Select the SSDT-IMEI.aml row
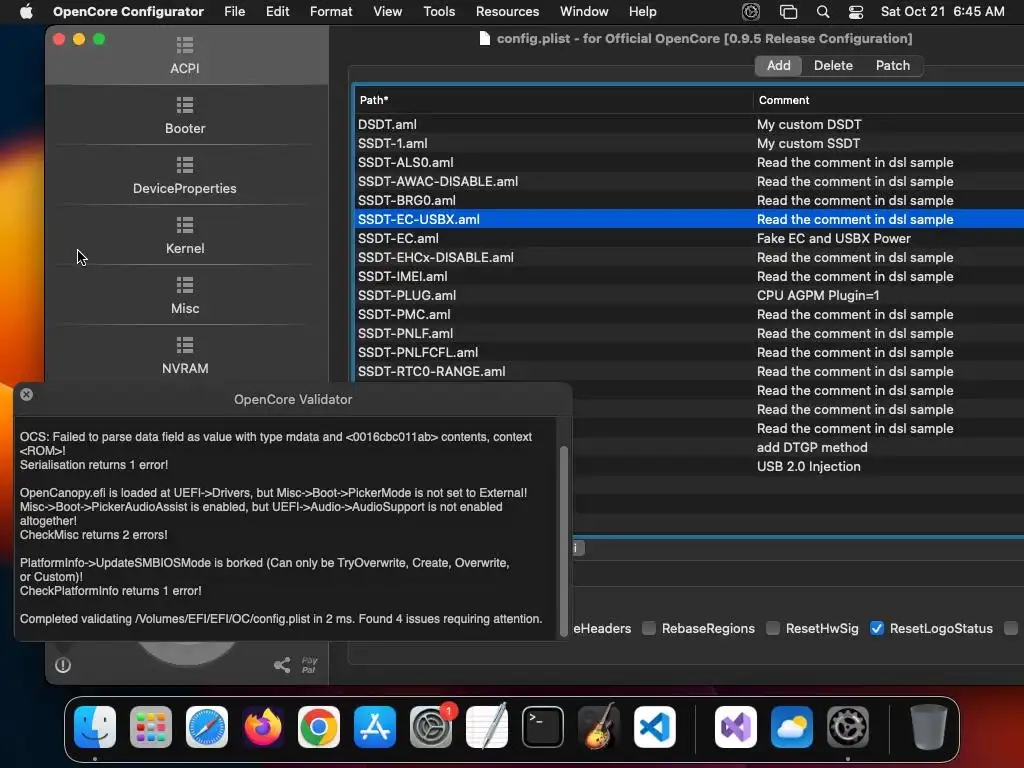Screen dimensions: 1024x768 (689, 276)
